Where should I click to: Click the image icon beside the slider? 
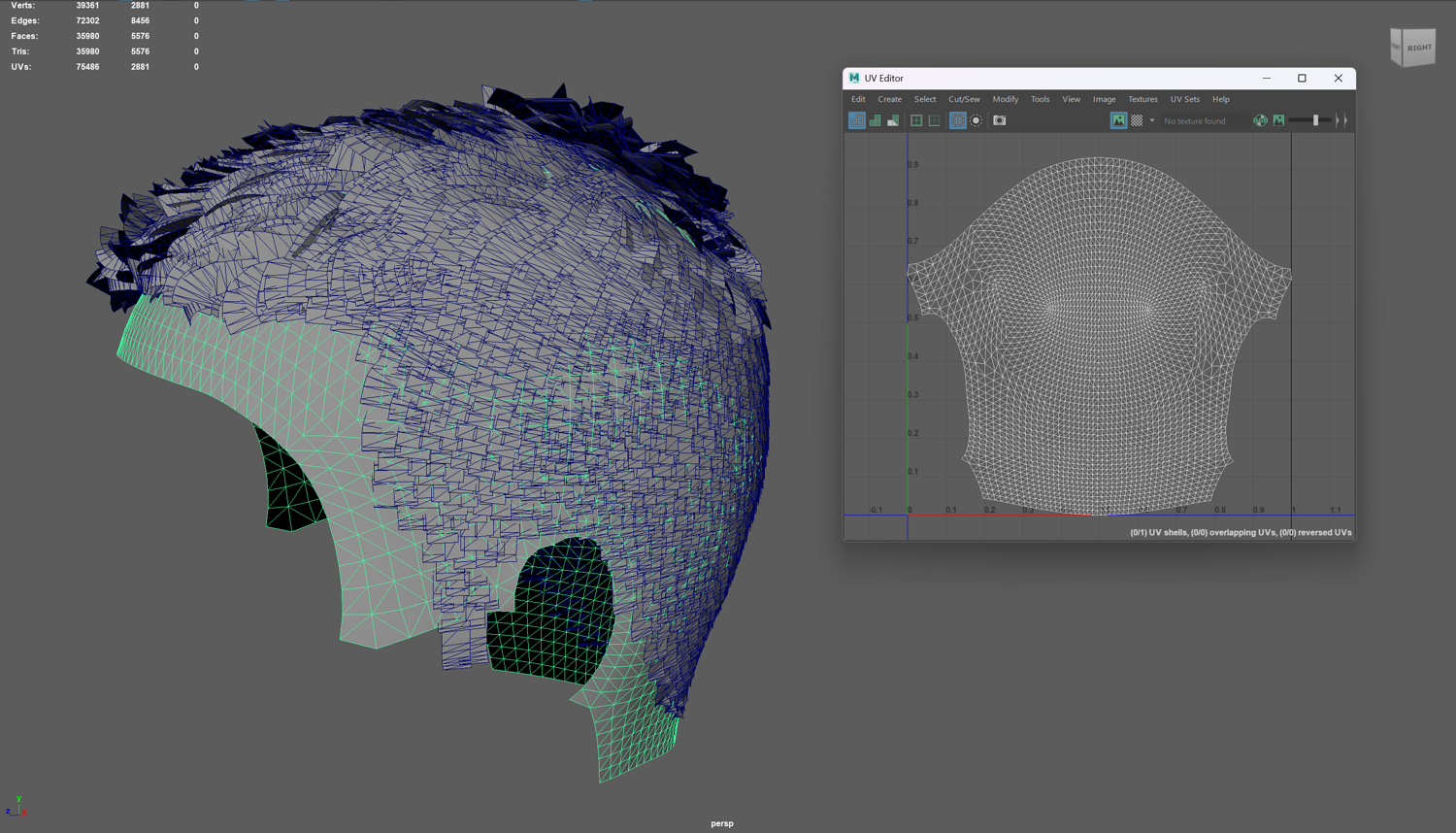pos(1279,120)
